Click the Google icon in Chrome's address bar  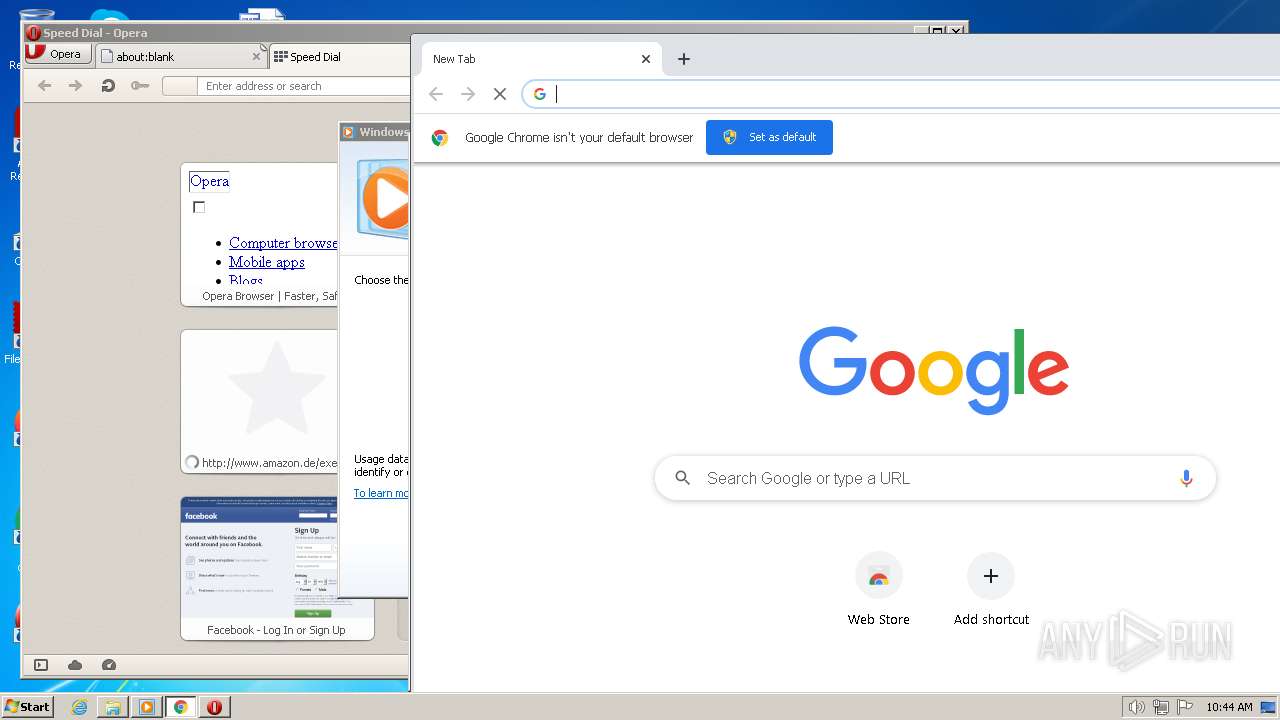pyautogui.click(x=540, y=94)
